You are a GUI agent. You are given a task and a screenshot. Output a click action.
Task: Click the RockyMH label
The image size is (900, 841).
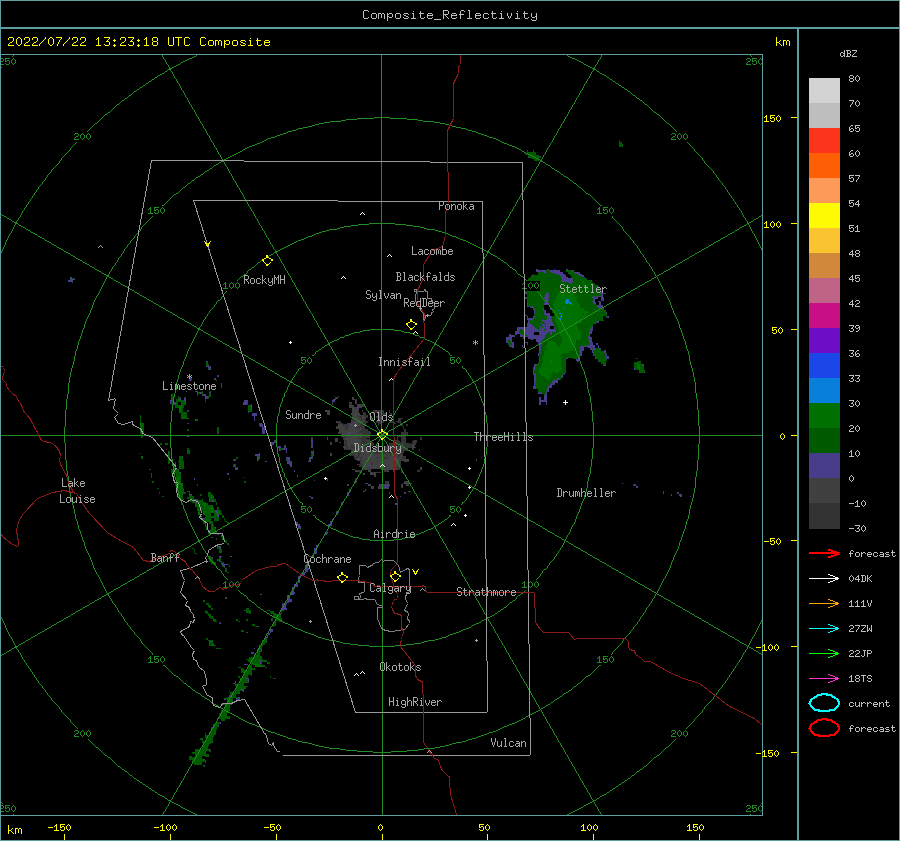tap(264, 280)
